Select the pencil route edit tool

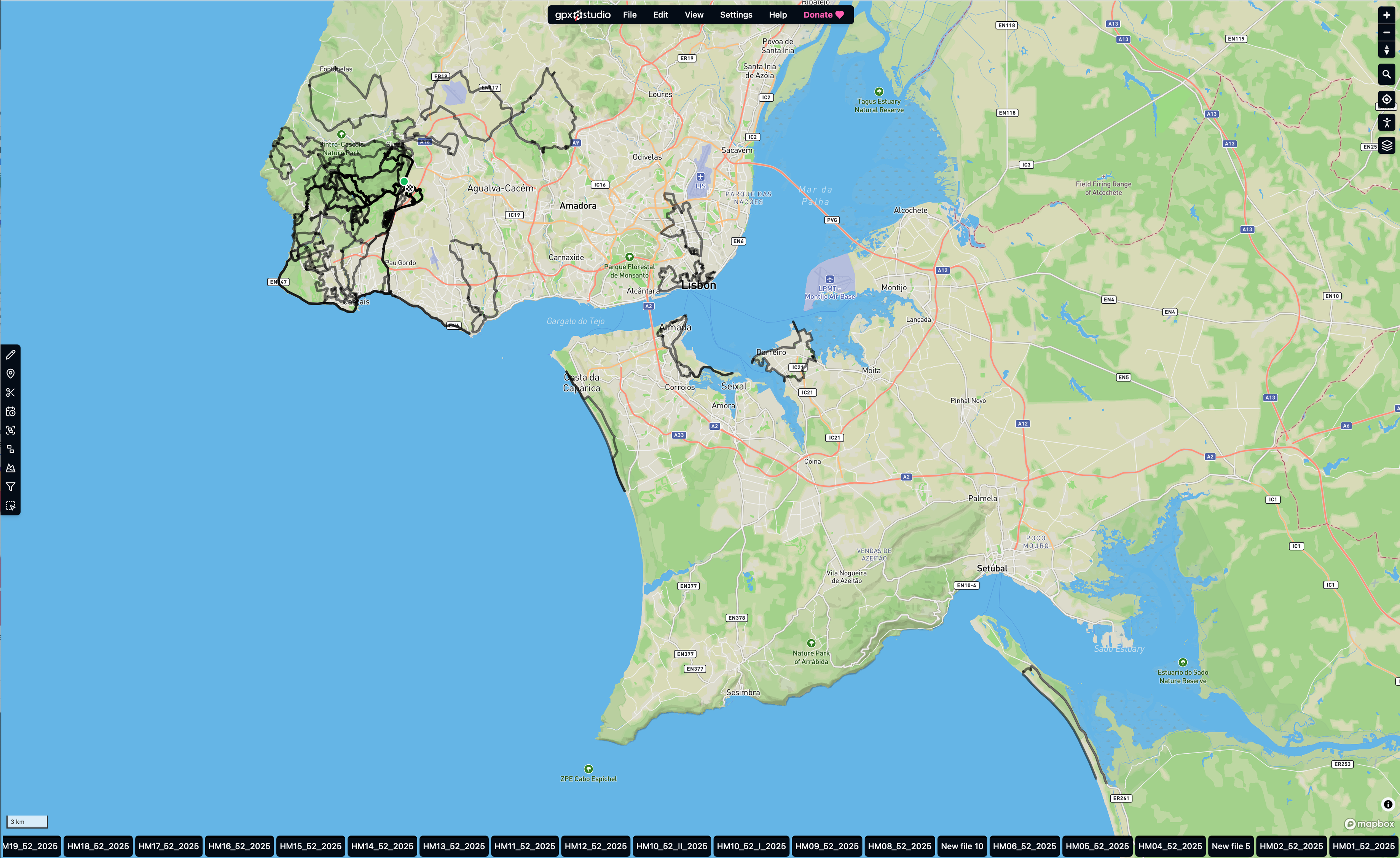pos(10,355)
